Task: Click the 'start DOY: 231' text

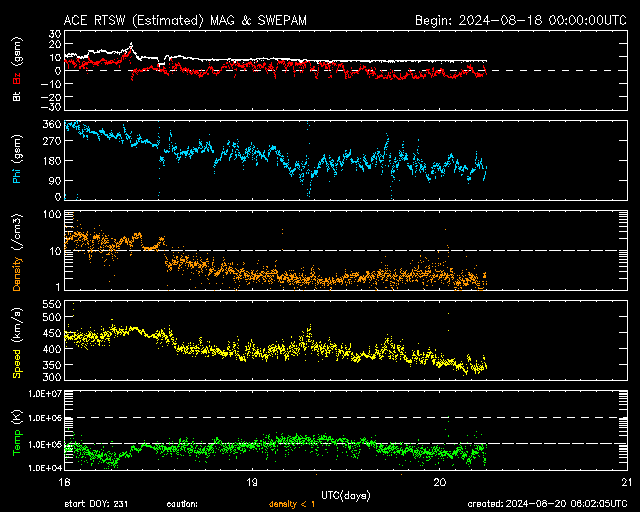Action: 96,504
